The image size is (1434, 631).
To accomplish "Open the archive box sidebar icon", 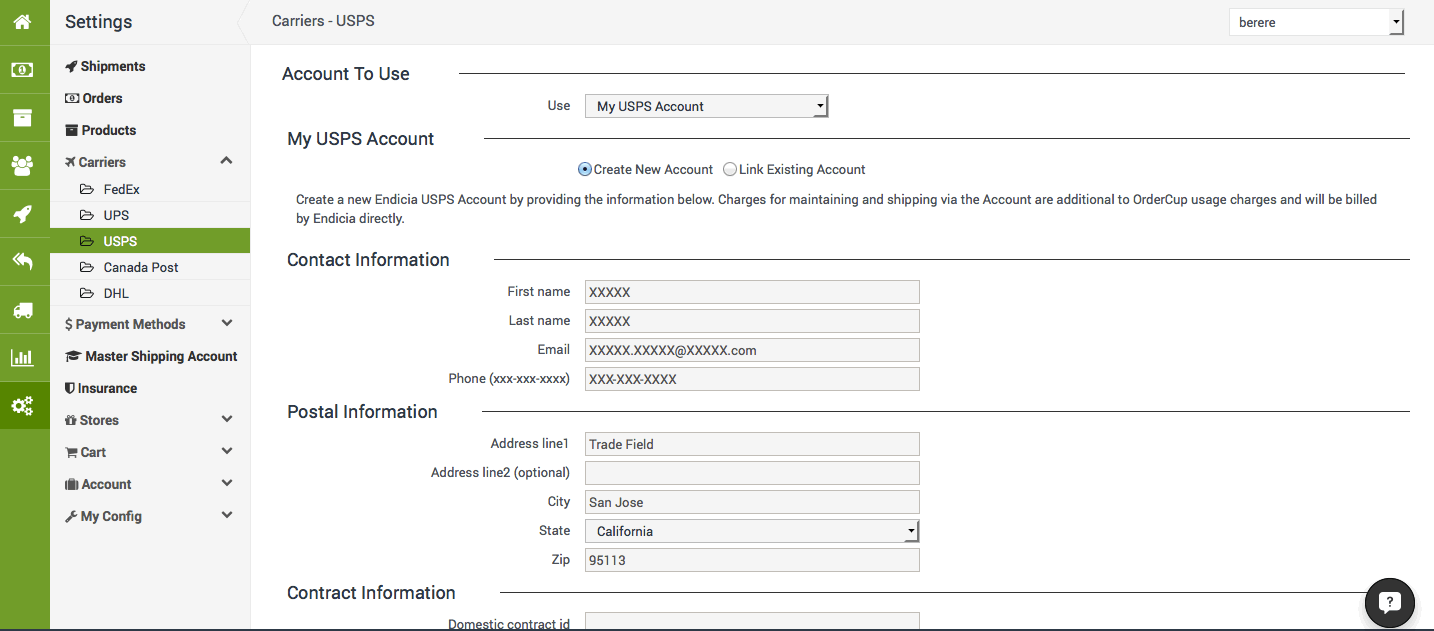I will 22,118.
